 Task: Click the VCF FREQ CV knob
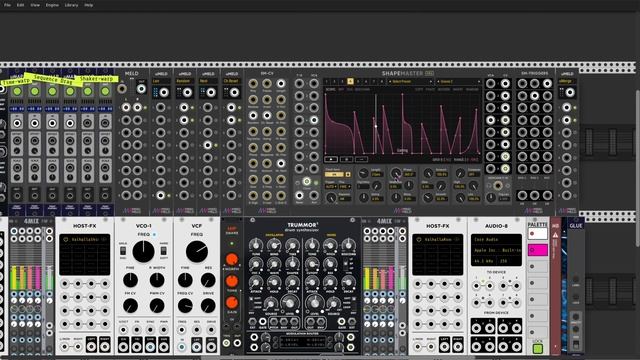(x=185, y=306)
